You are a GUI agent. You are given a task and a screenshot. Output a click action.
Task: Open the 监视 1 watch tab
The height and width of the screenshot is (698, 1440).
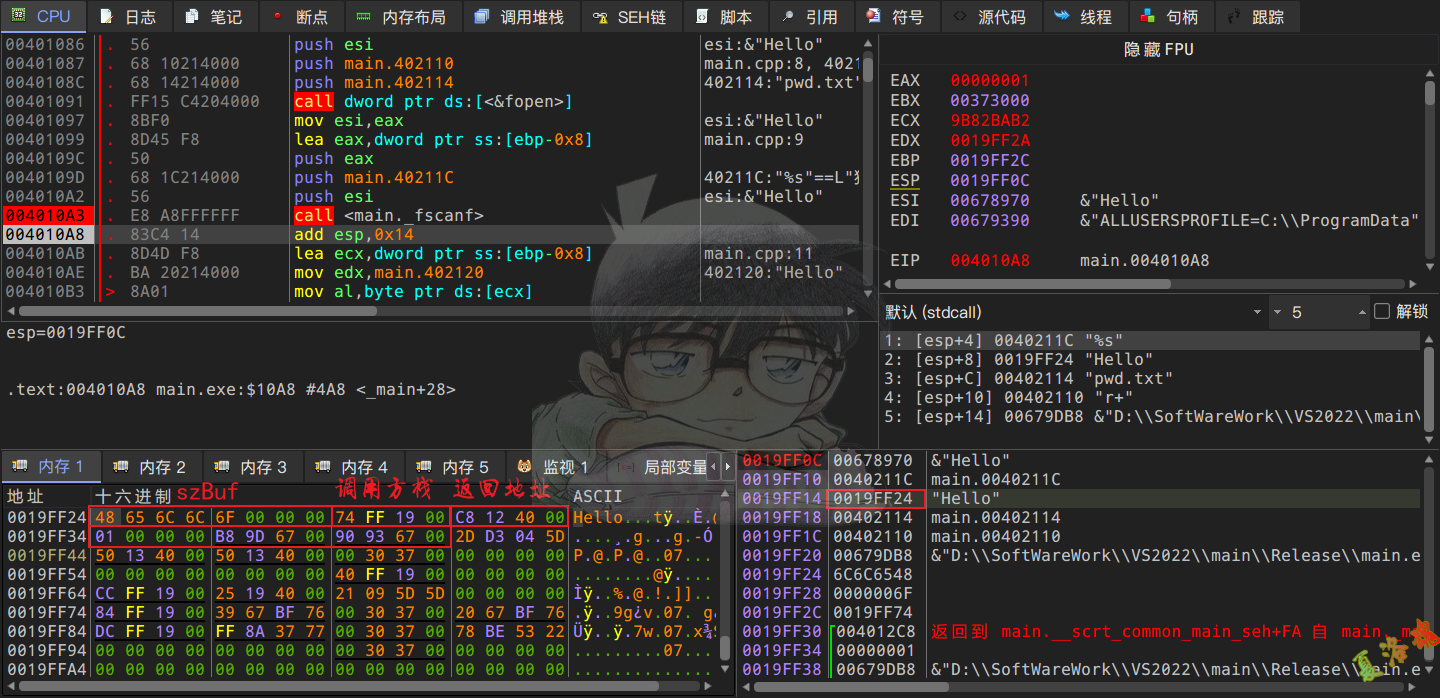[554, 467]
